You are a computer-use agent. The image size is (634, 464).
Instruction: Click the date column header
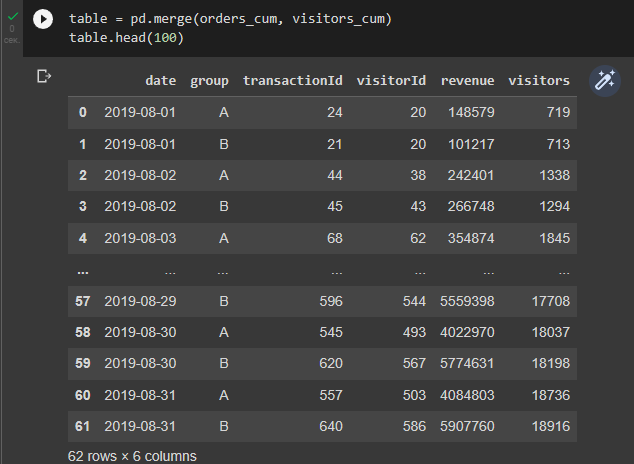coord(161,80)
